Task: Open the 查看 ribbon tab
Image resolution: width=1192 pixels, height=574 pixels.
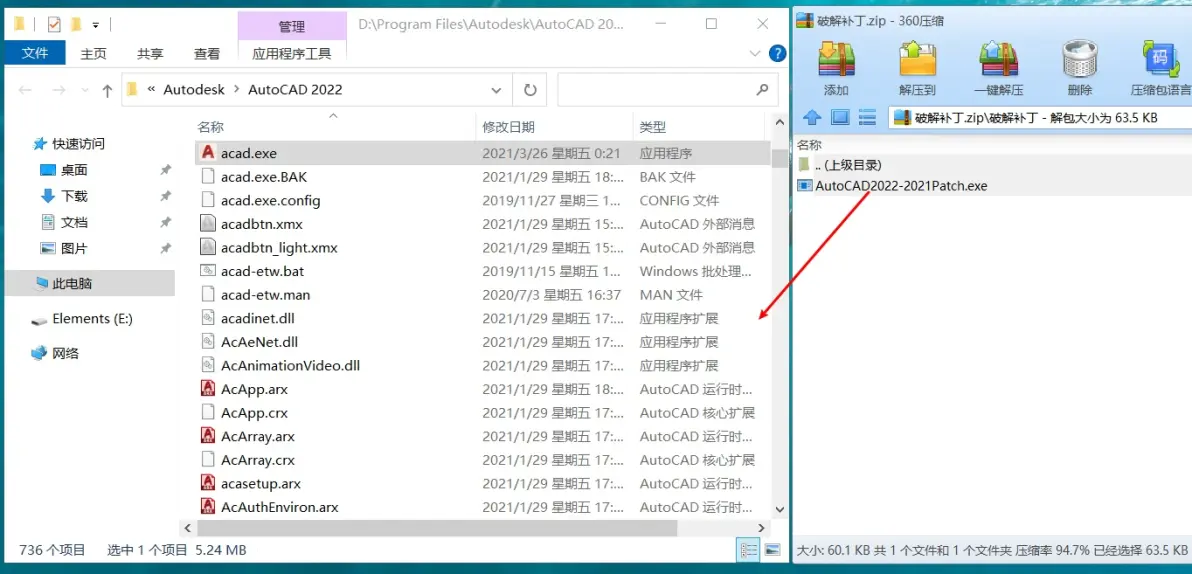Action: (207, 53)
